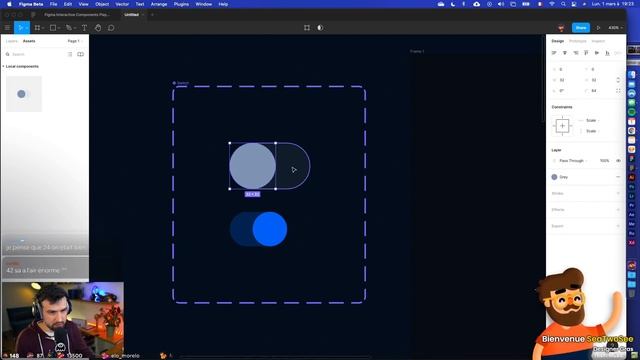
Task: Click the Finder icon in the Dock
Action: tap(632, 75)
